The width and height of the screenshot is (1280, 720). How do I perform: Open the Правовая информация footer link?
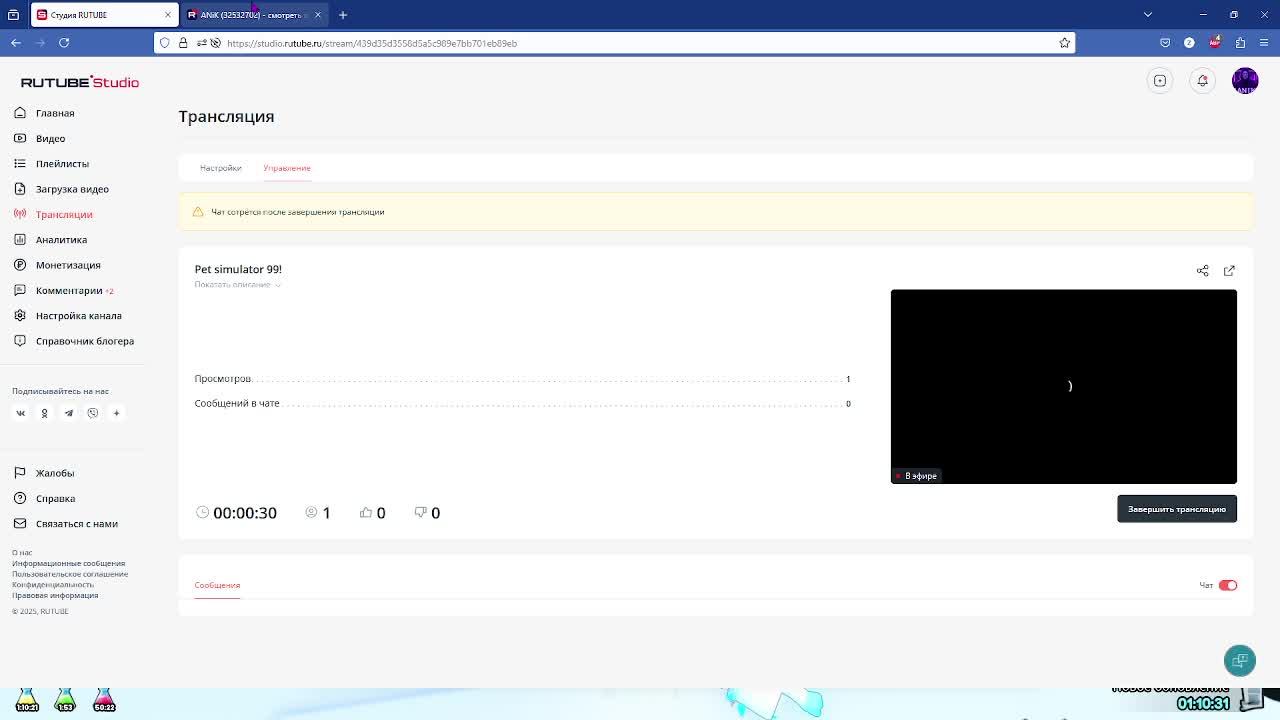[x=55, y=595]
